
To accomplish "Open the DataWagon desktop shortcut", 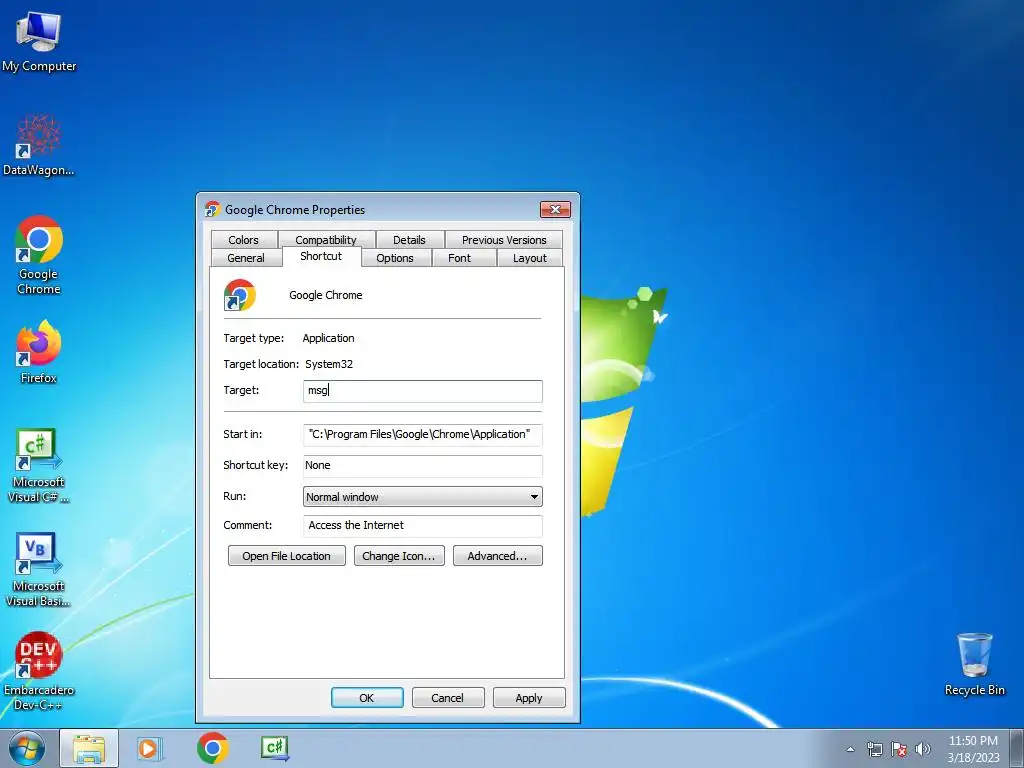I will 39,145.
